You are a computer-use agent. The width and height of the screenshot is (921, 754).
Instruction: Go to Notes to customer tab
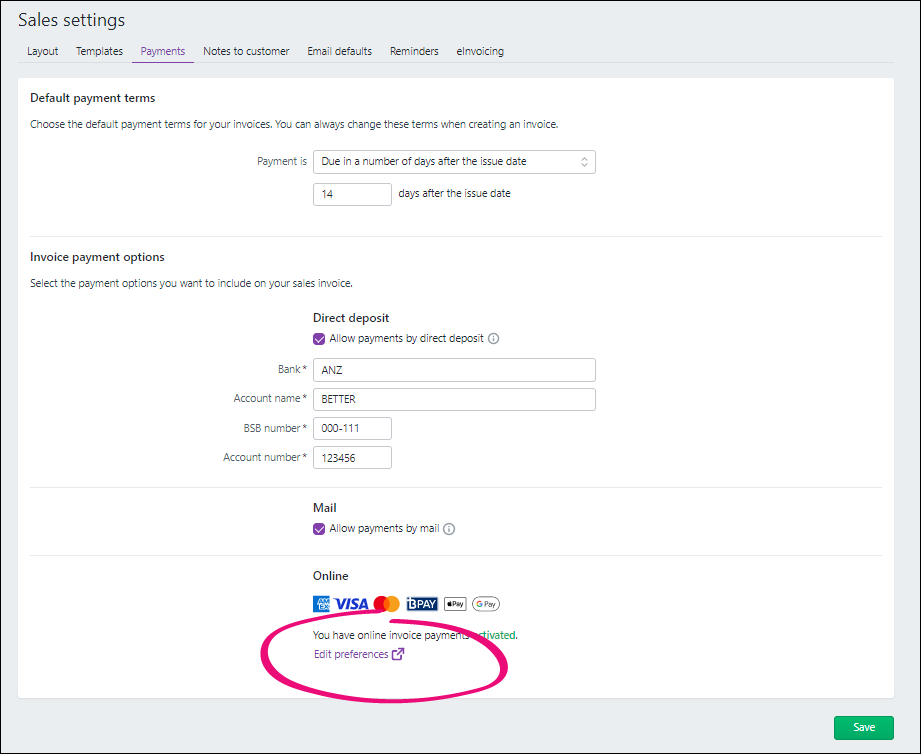tap(246, 51)
